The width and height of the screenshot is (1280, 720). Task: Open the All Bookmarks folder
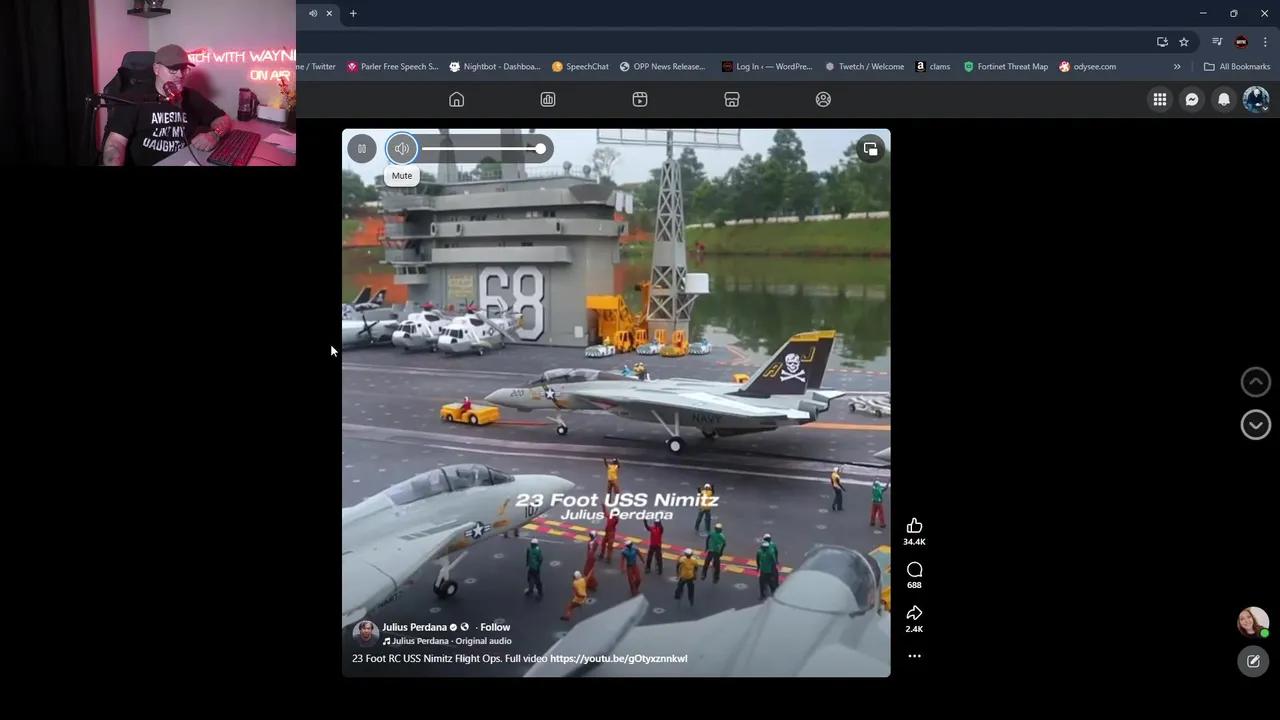[1237, 67]
